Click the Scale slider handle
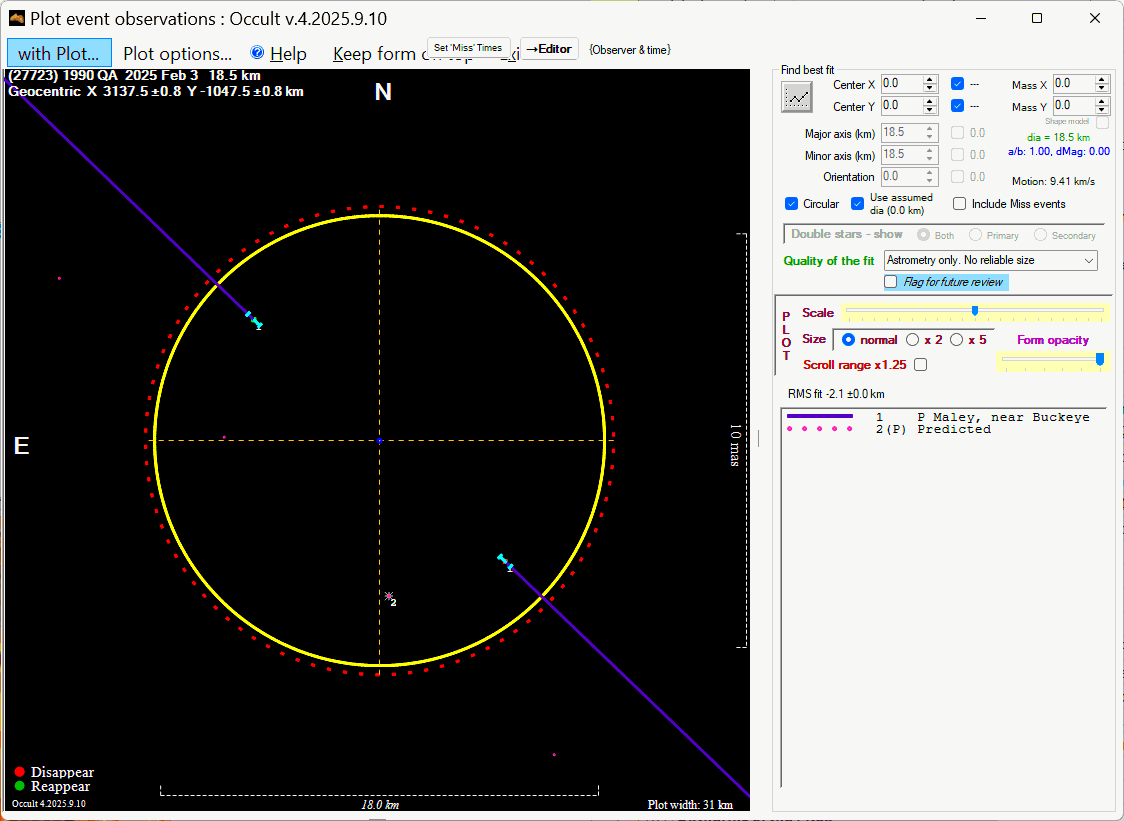 [975, 311]
